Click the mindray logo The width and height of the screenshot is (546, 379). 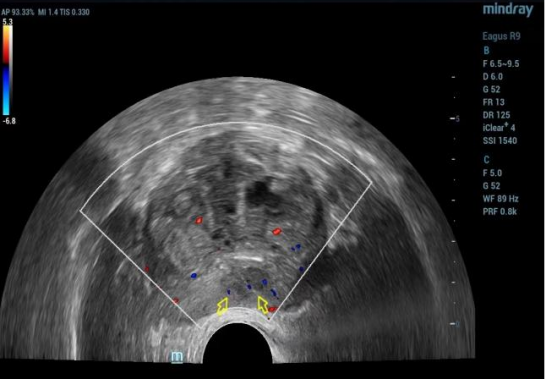click(x=508, y=10)
